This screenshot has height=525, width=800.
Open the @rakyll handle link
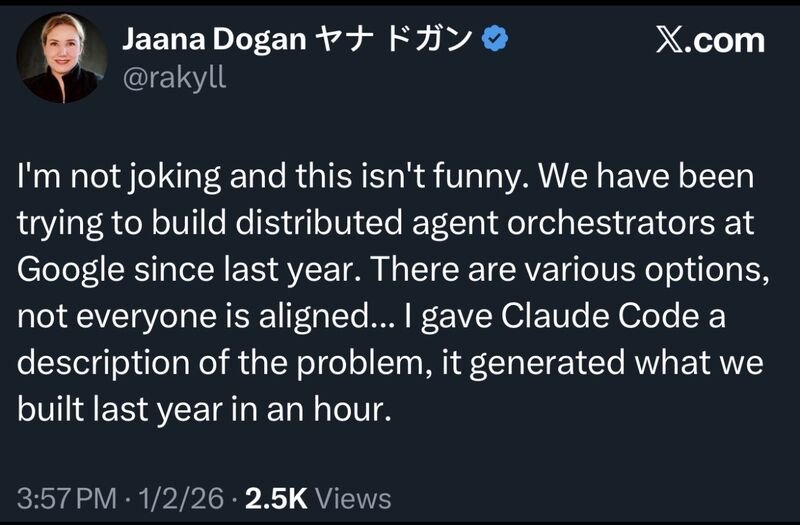[174, 78]
